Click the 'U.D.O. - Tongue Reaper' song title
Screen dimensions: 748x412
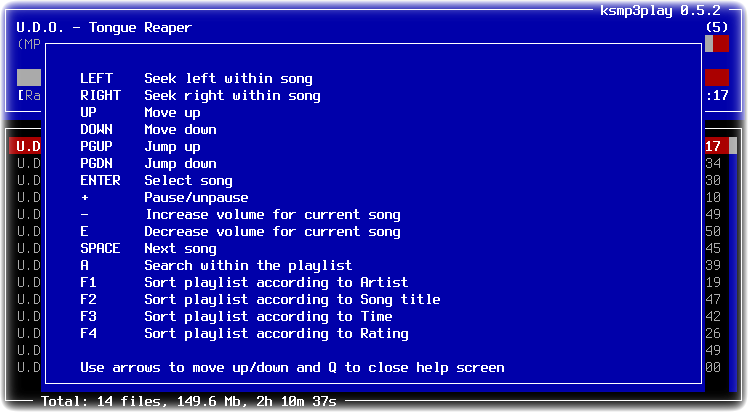[104, 27]
